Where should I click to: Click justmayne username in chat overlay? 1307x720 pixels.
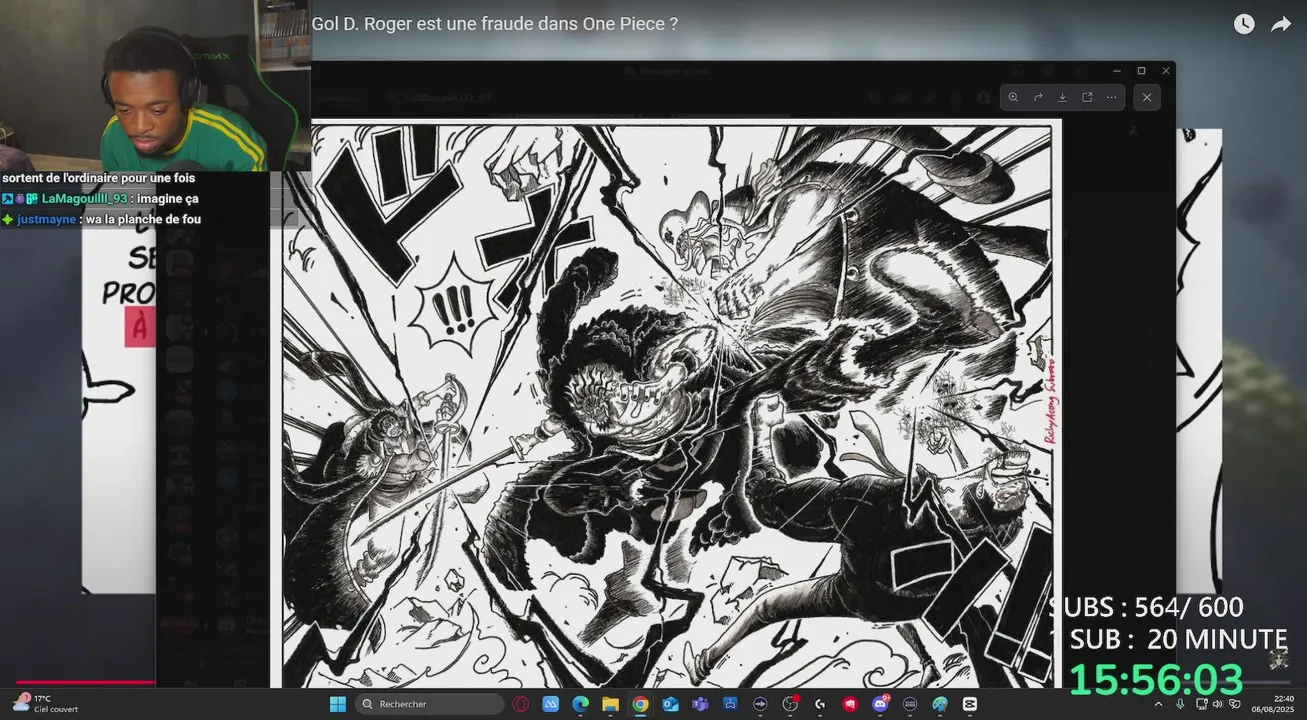[47, 219]
